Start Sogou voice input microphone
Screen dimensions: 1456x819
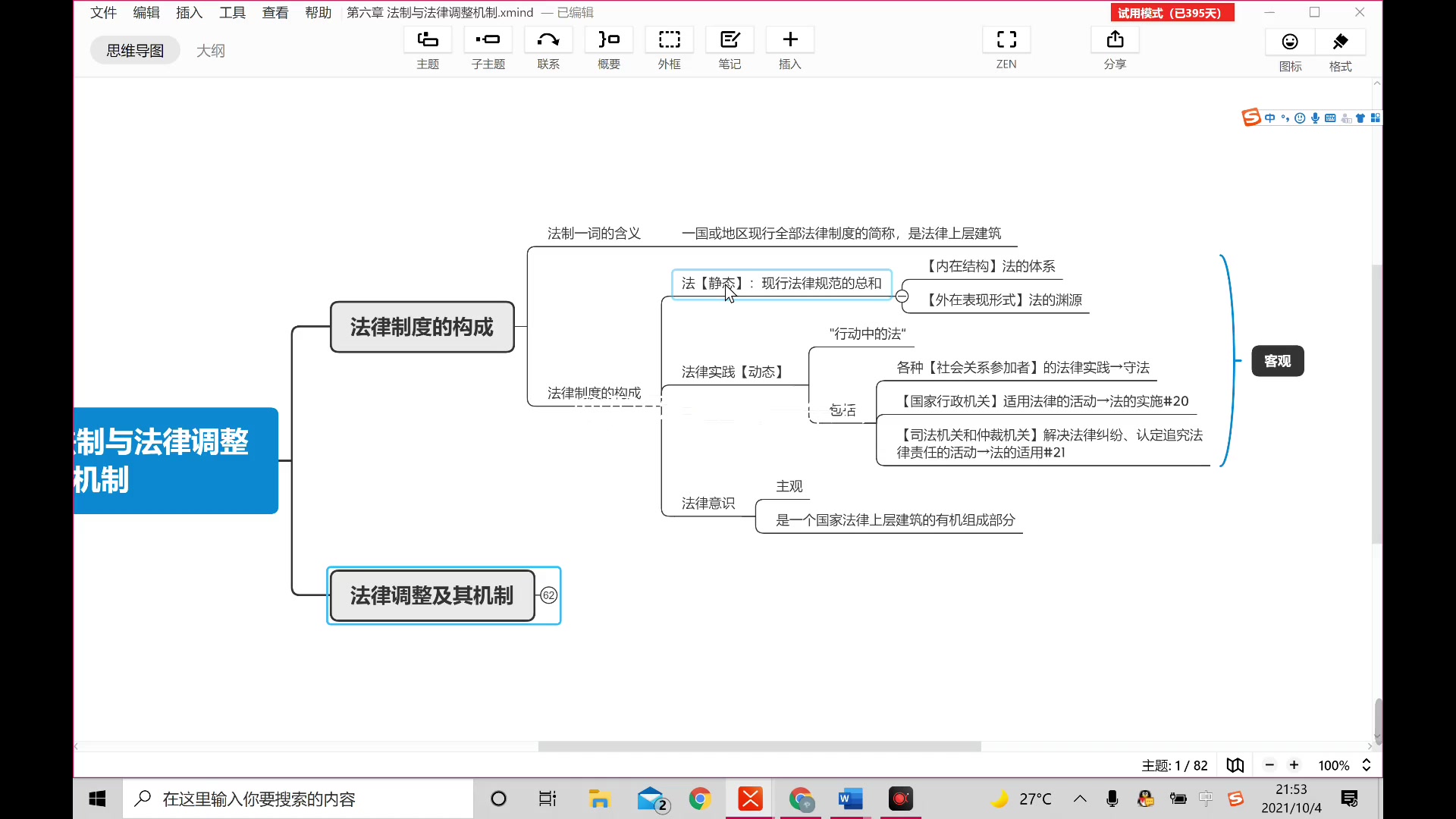point(1315,118)
